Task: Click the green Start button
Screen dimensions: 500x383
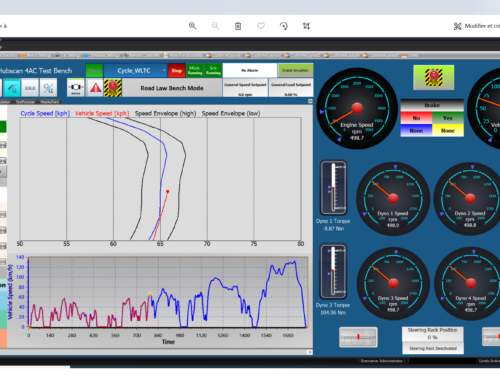Action: click(x=94, y=71)
